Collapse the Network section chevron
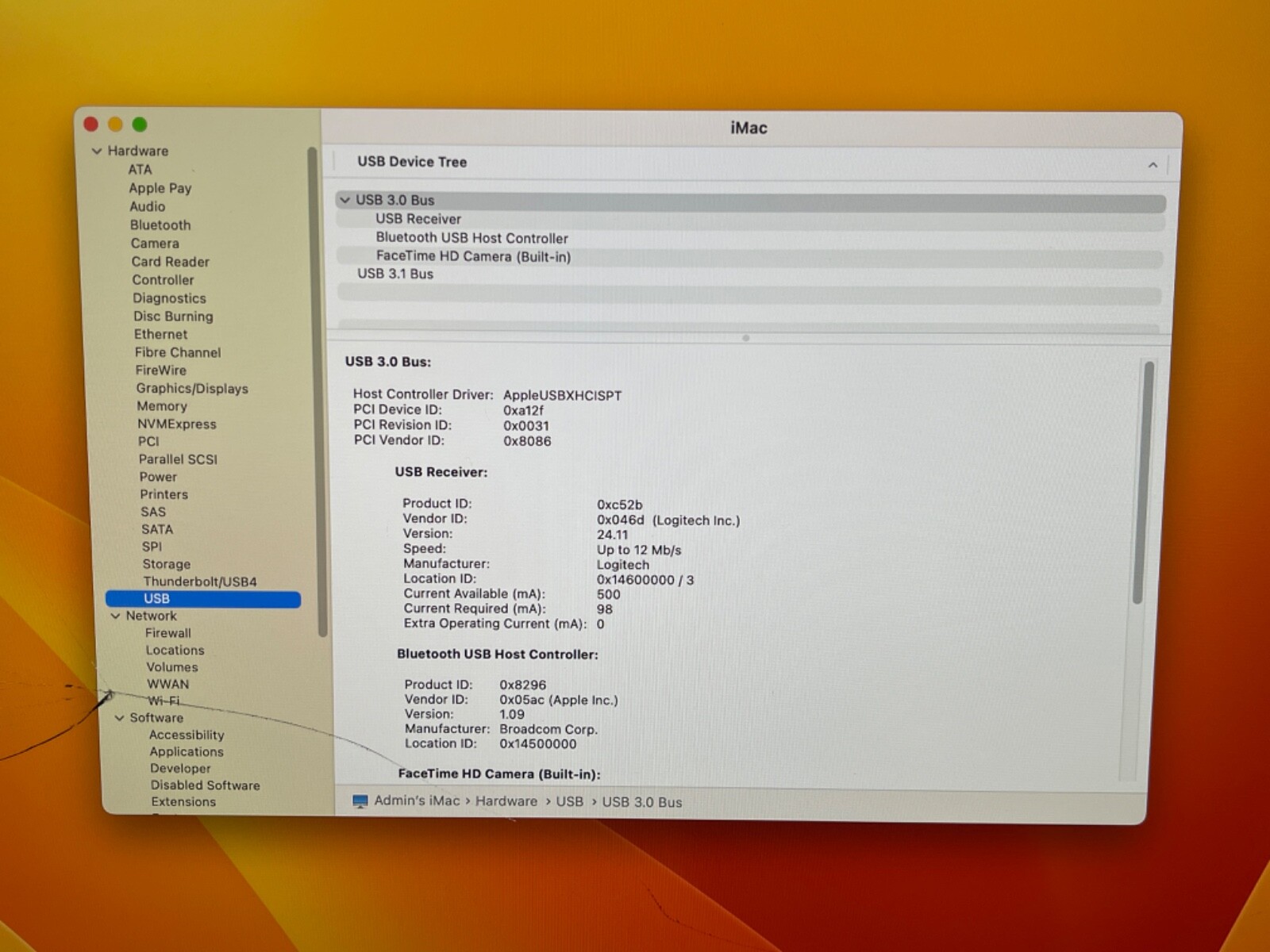Screen dimensions: 1270x952 tap(115, 616)
